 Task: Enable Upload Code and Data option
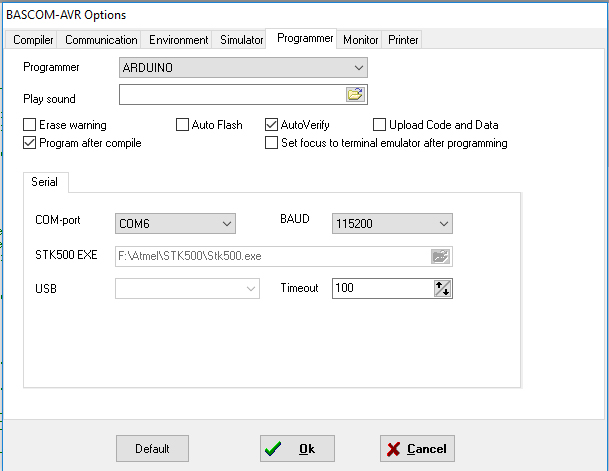coord(380,125)
